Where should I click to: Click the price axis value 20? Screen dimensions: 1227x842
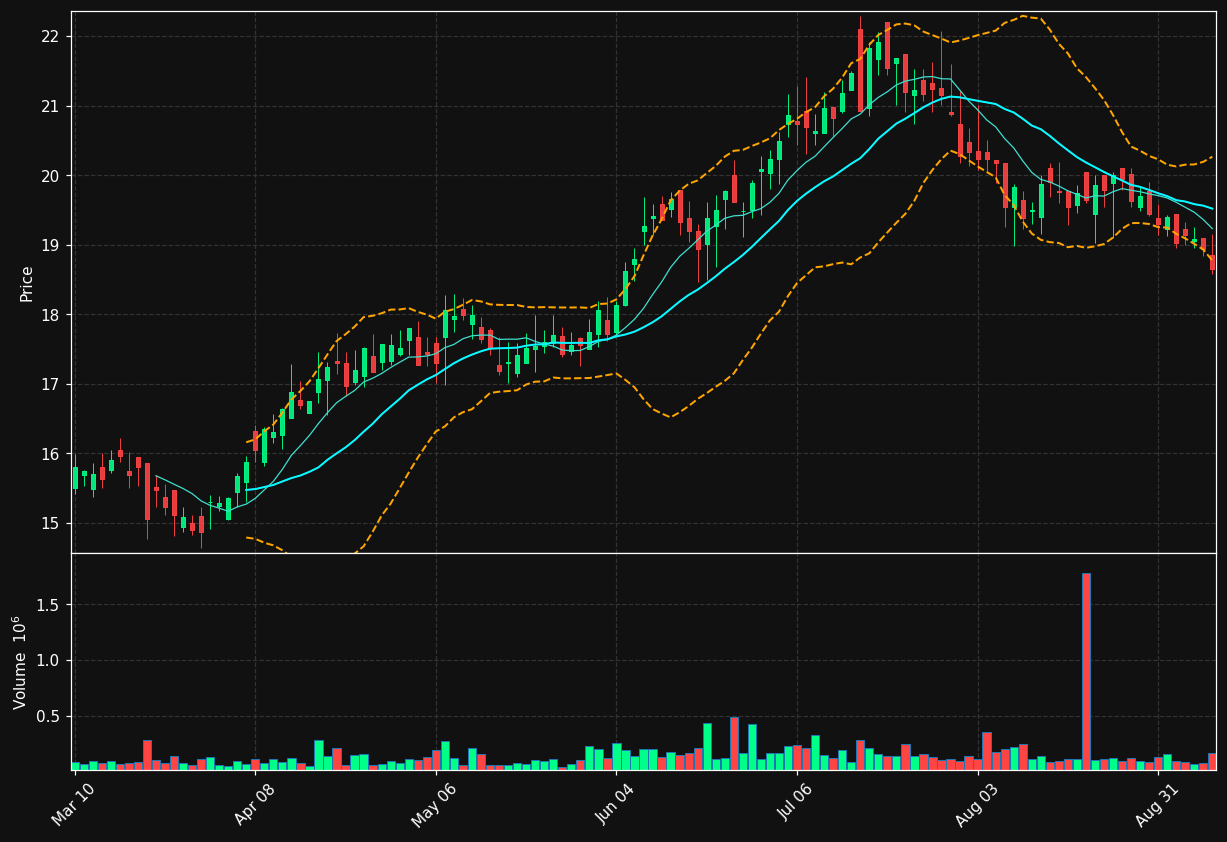51,176
